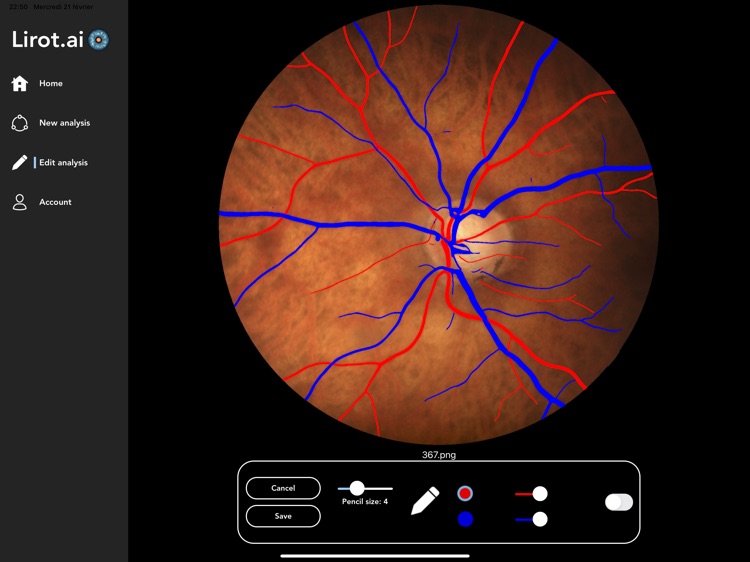Open the Home menu item
Viewport: 750px width, 562px height.
coord(51,83)
